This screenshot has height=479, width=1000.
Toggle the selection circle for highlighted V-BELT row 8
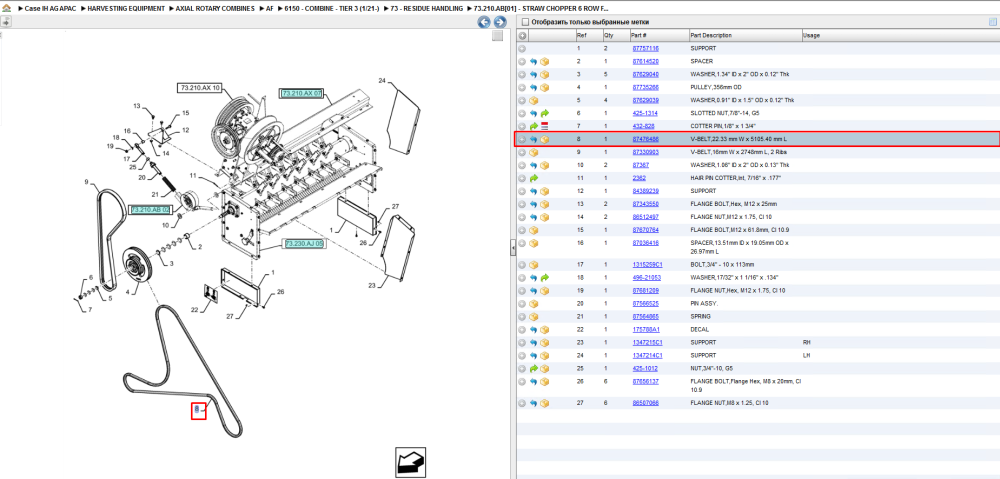522,139
